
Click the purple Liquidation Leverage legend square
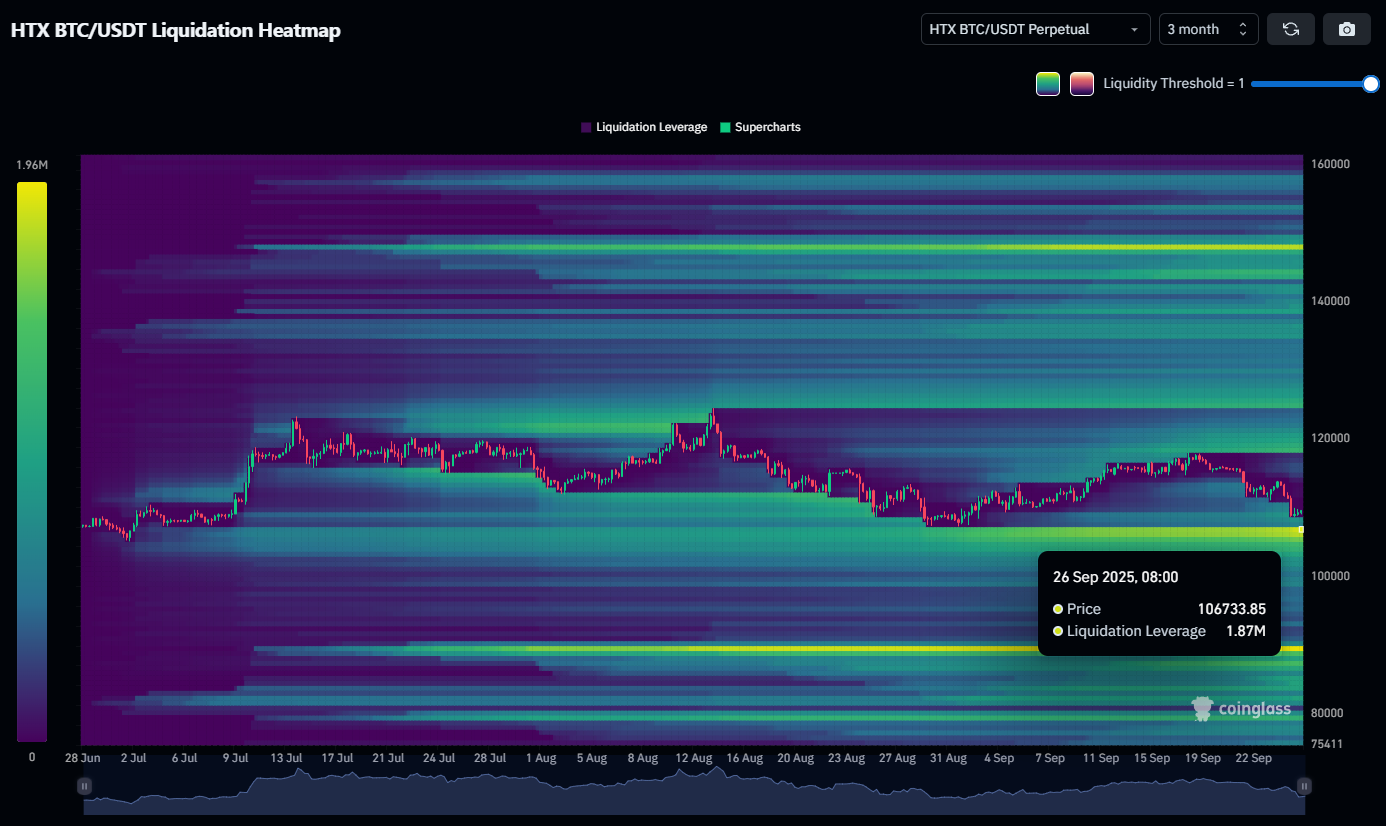[586, 127]
